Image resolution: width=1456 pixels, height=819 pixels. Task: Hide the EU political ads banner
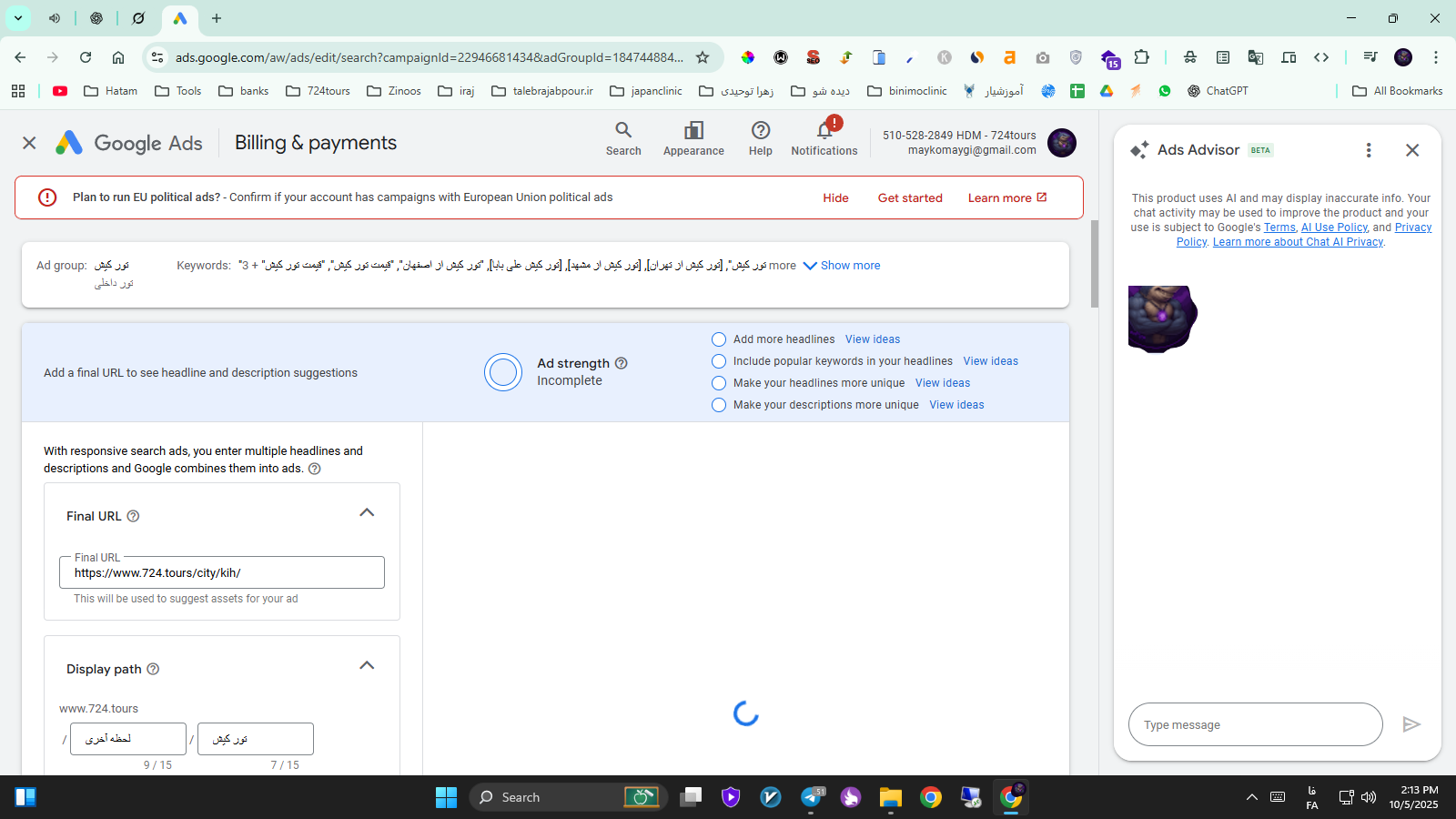point(835,198)
